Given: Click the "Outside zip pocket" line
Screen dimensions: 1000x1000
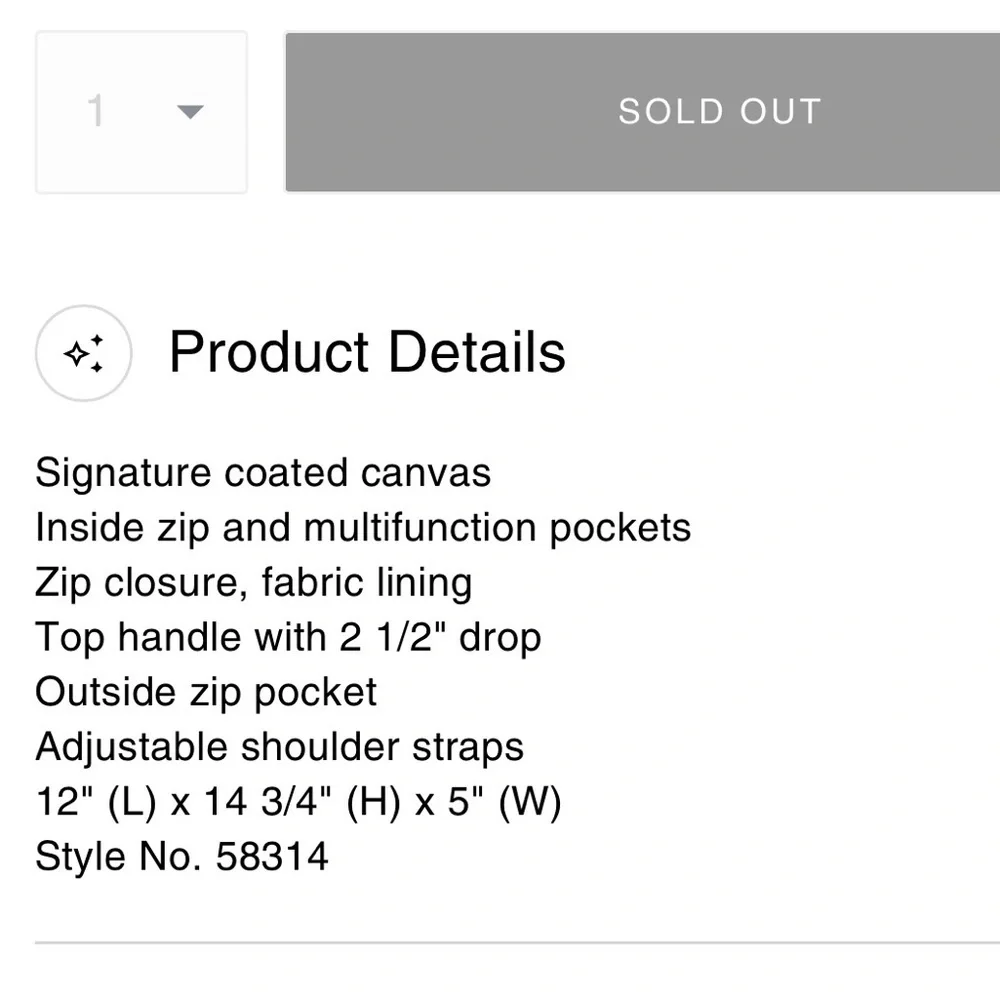Looking at the screenshot, I should (x=206, y=692).
